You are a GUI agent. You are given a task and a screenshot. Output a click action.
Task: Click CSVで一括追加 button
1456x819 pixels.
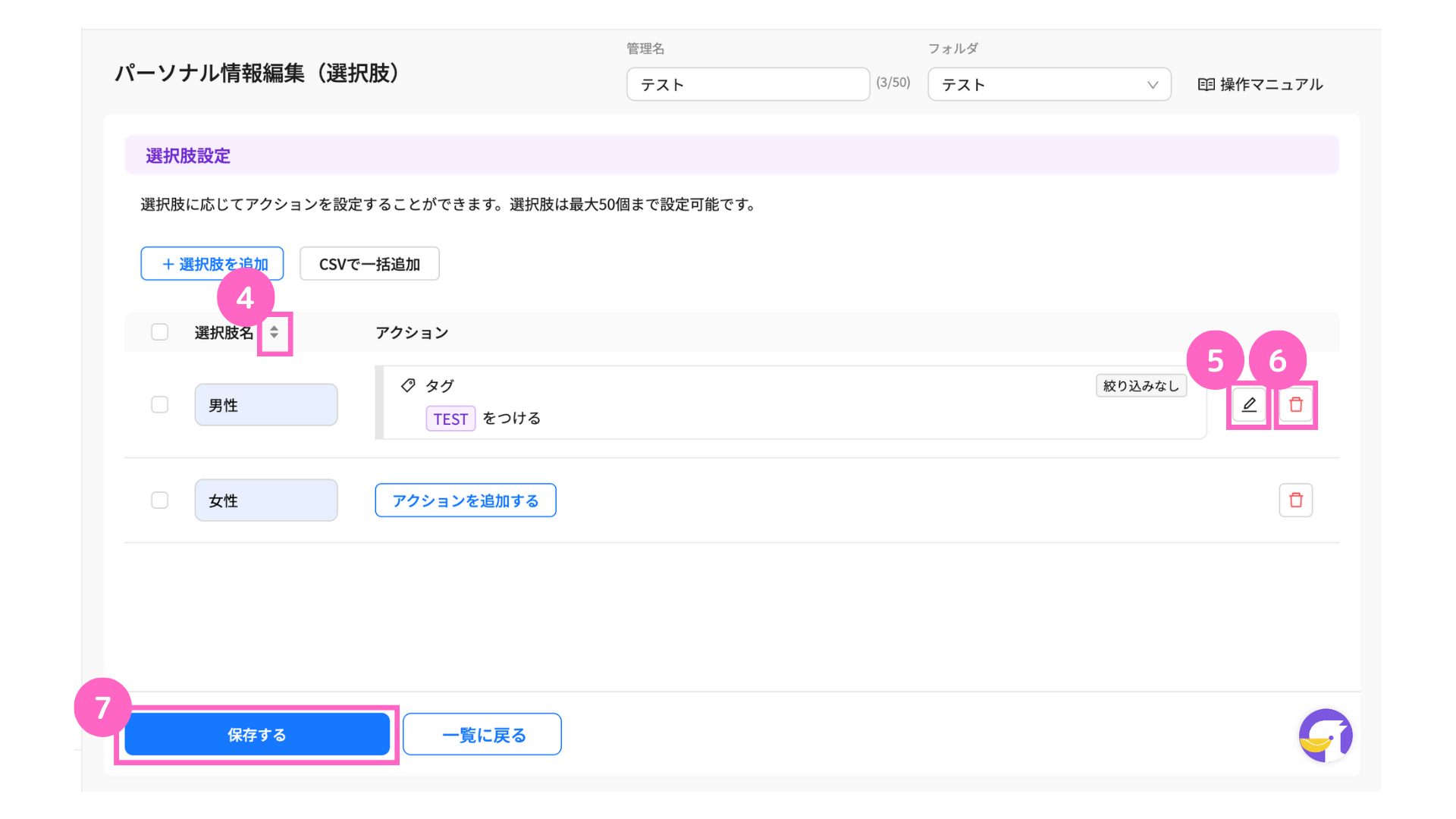[369, 264]
